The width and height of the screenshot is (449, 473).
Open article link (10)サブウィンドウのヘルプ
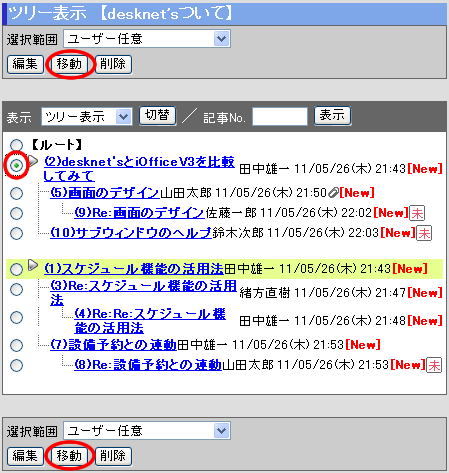pyautogui.click(x=131, y=233)
